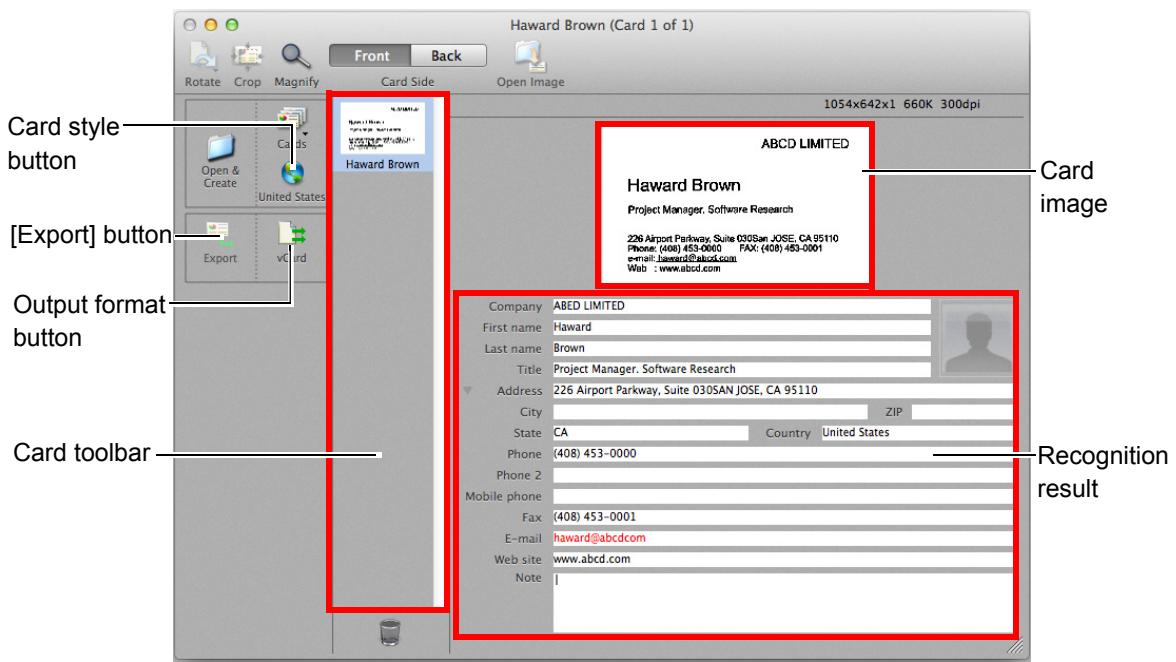Switch card side to Front
The height and width of the screenshot is (662, 1176).
tap(370, 55)
